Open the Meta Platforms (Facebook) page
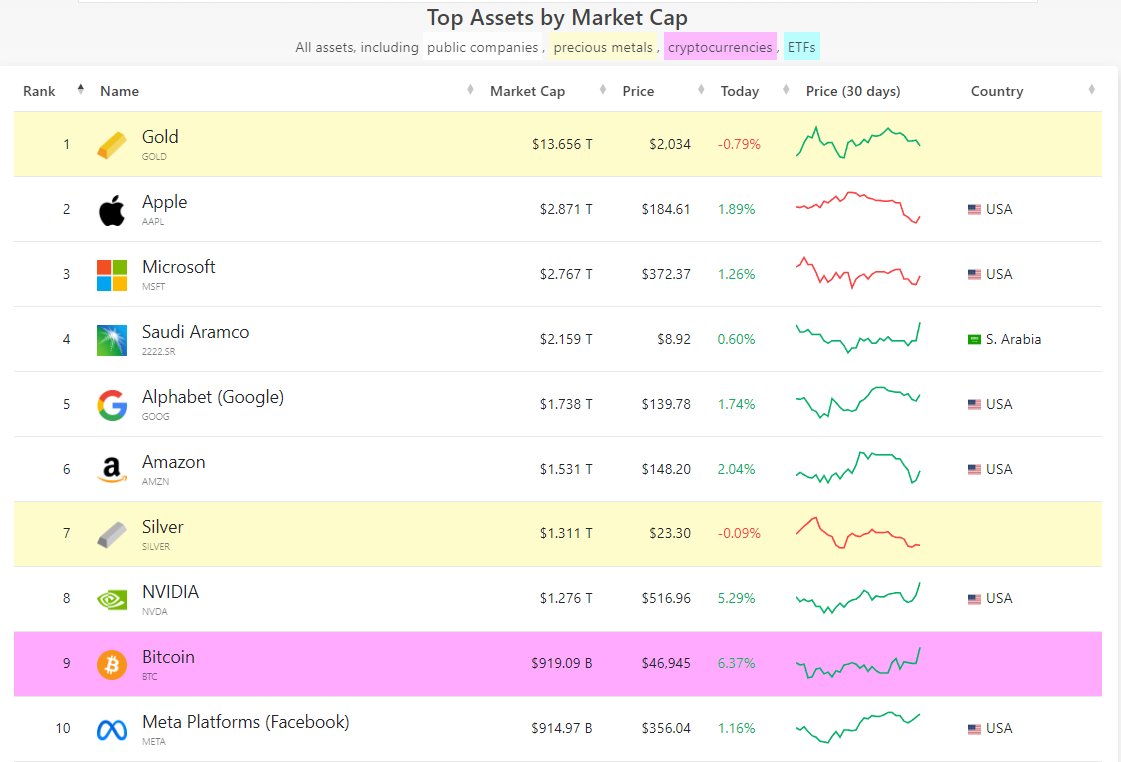Image resolution: width=1121 pixels, height=762 pixels. 246,722
